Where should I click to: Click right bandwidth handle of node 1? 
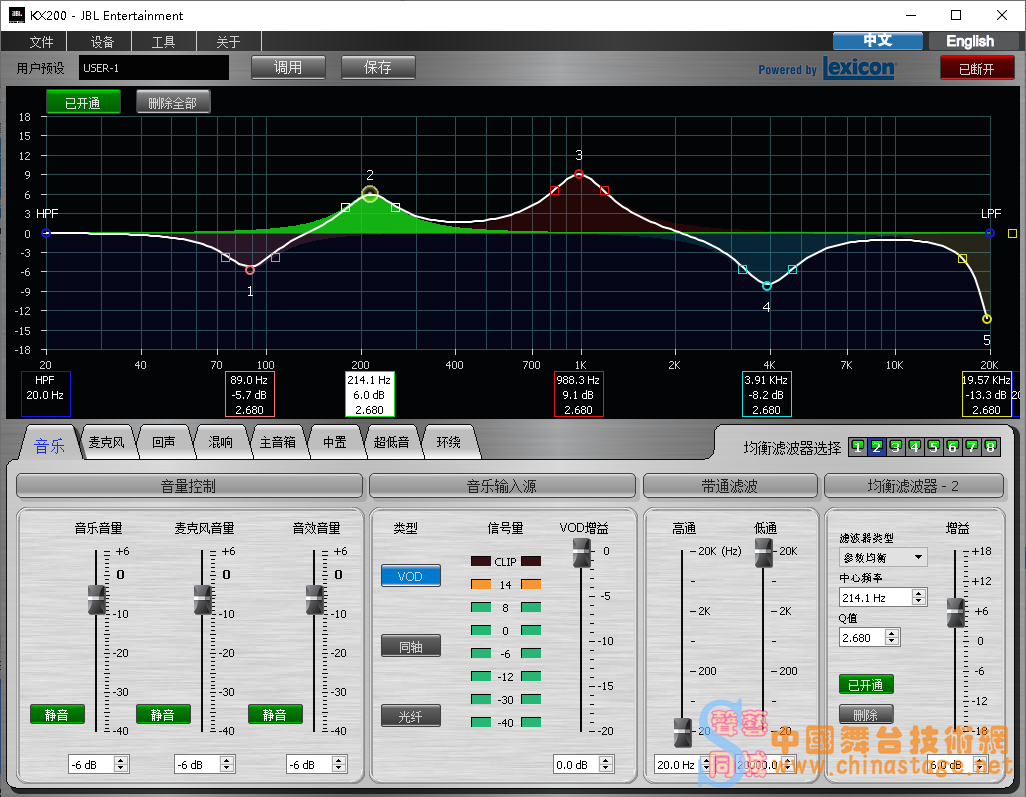tap(275, 257)
